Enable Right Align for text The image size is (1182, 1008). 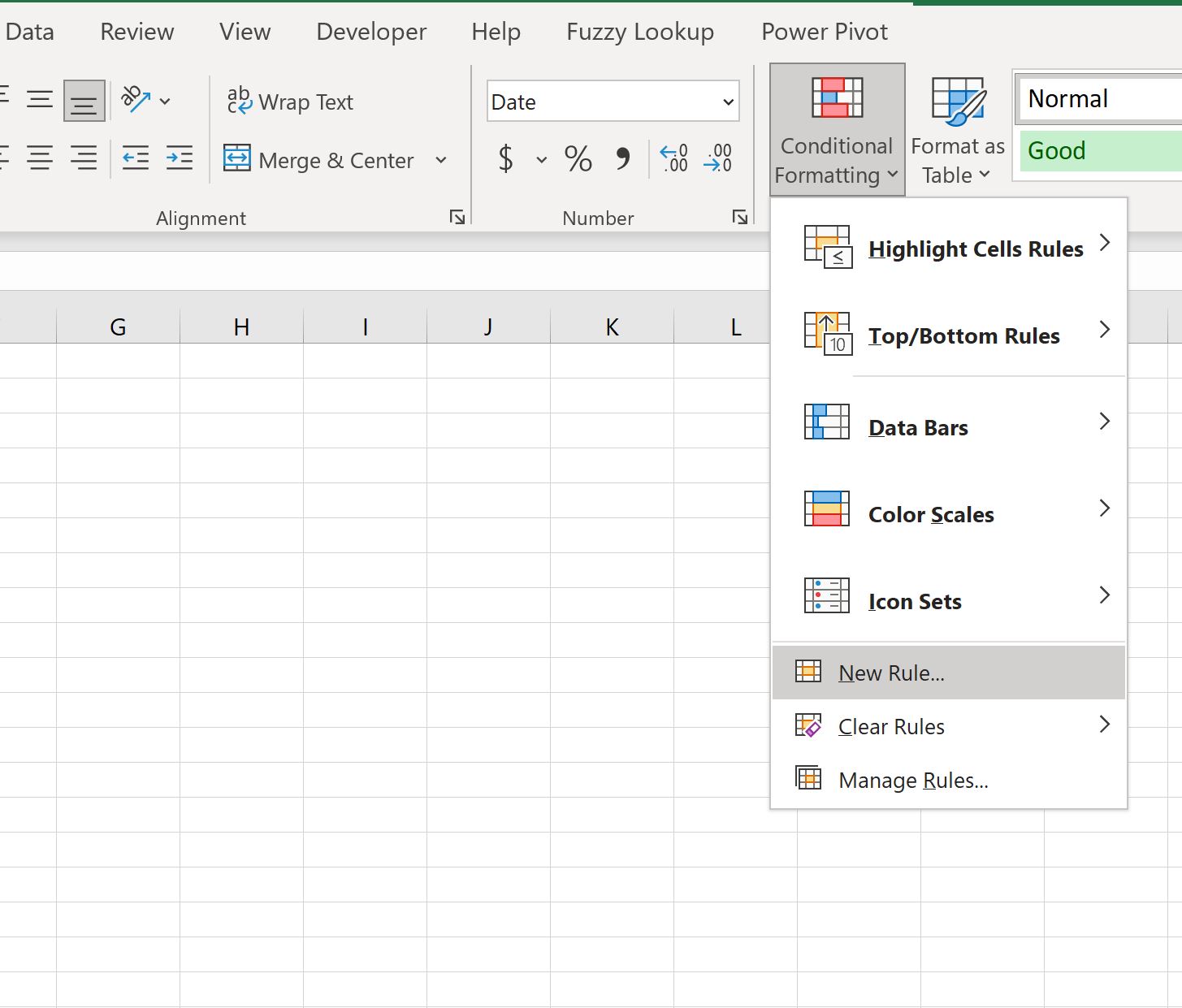tap(84, 158)
